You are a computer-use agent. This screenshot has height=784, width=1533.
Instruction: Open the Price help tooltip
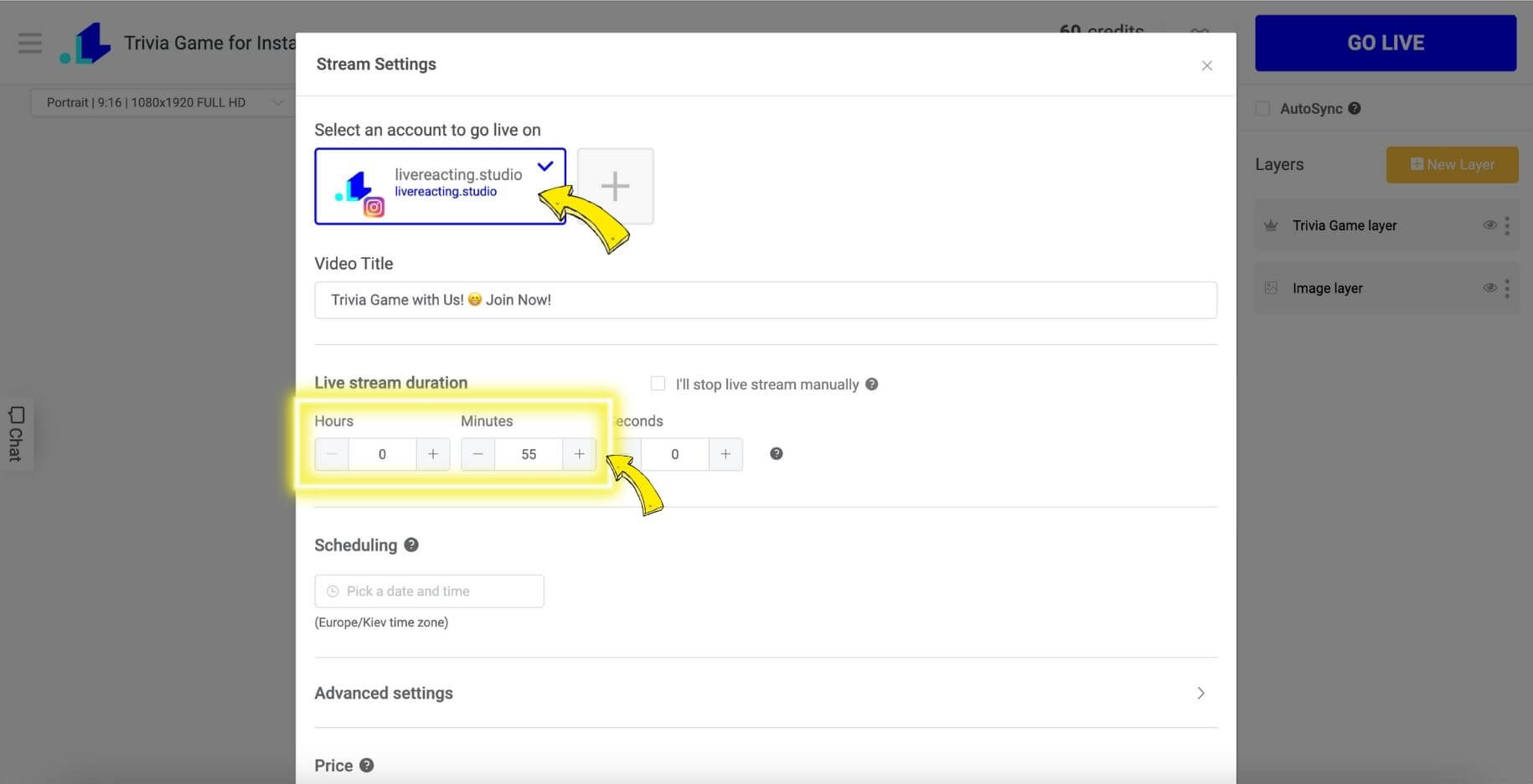[x=366, y=766]
